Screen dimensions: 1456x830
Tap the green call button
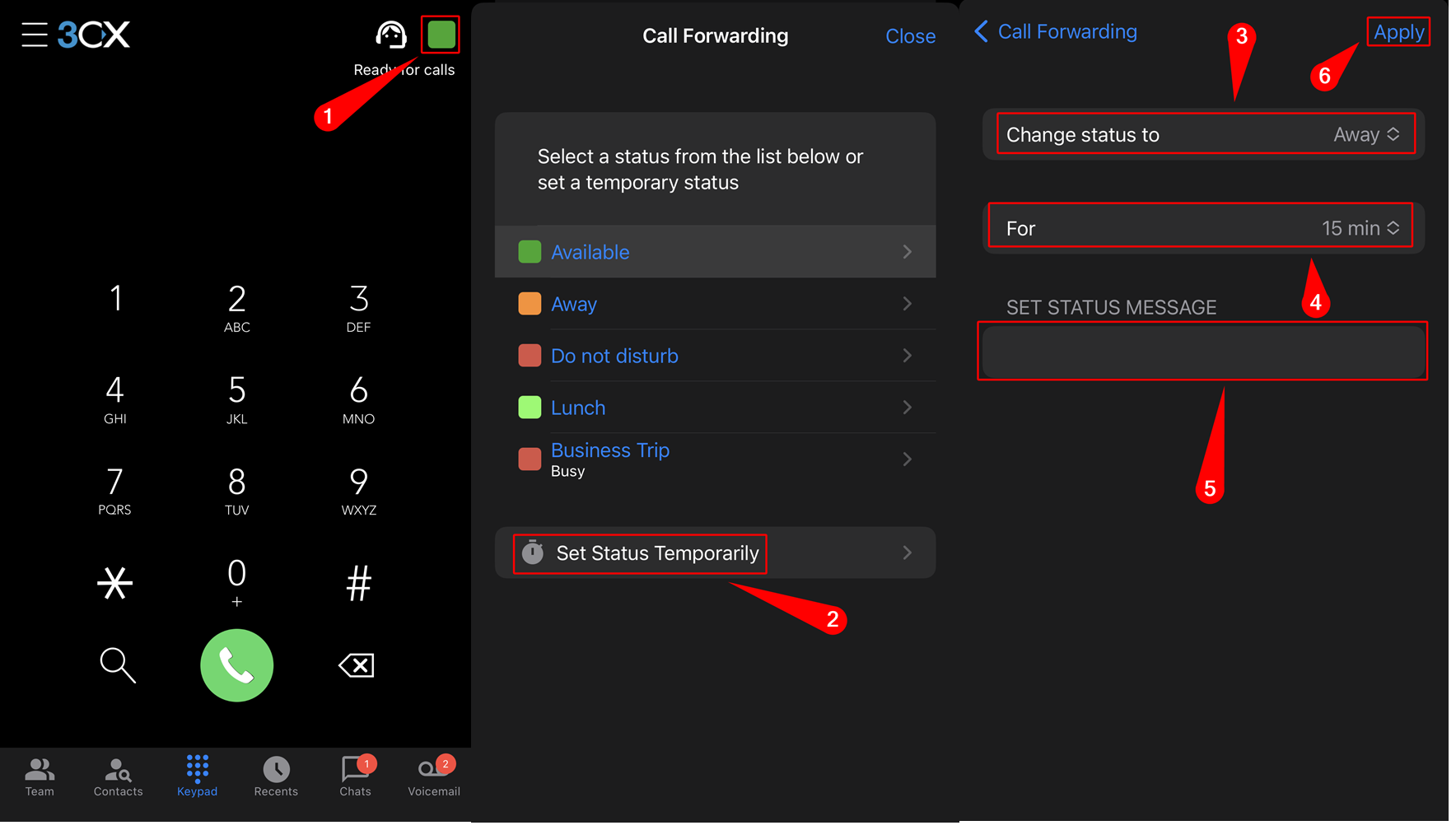tap(236, 665)
